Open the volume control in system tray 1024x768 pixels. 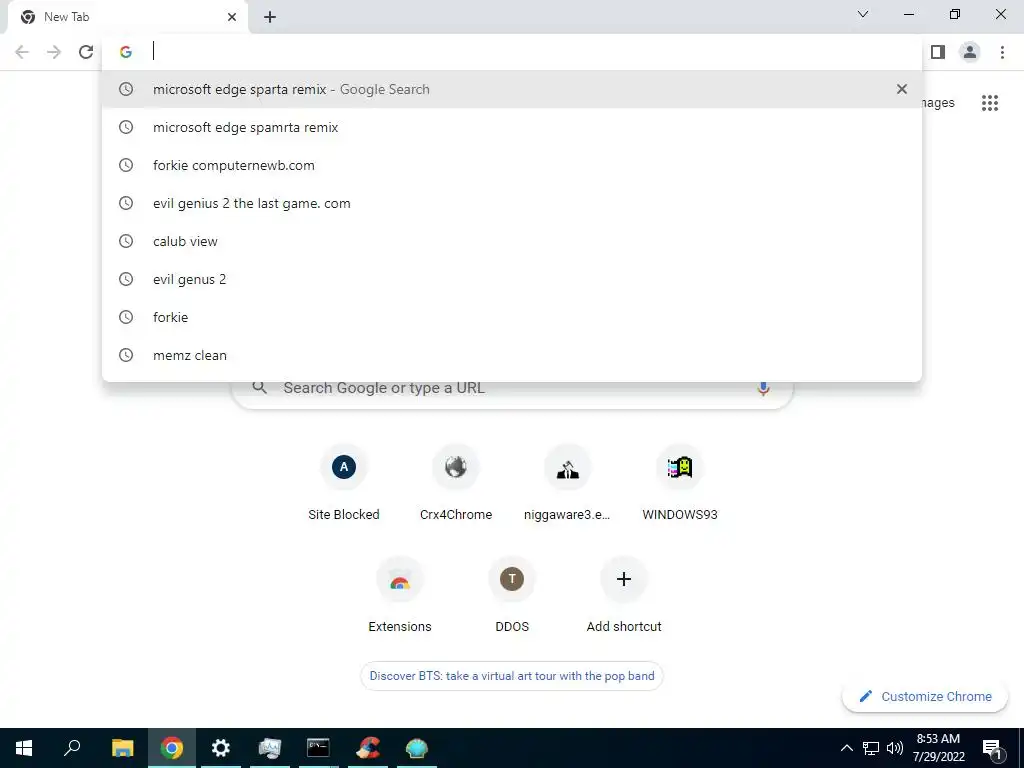[895, 748]
